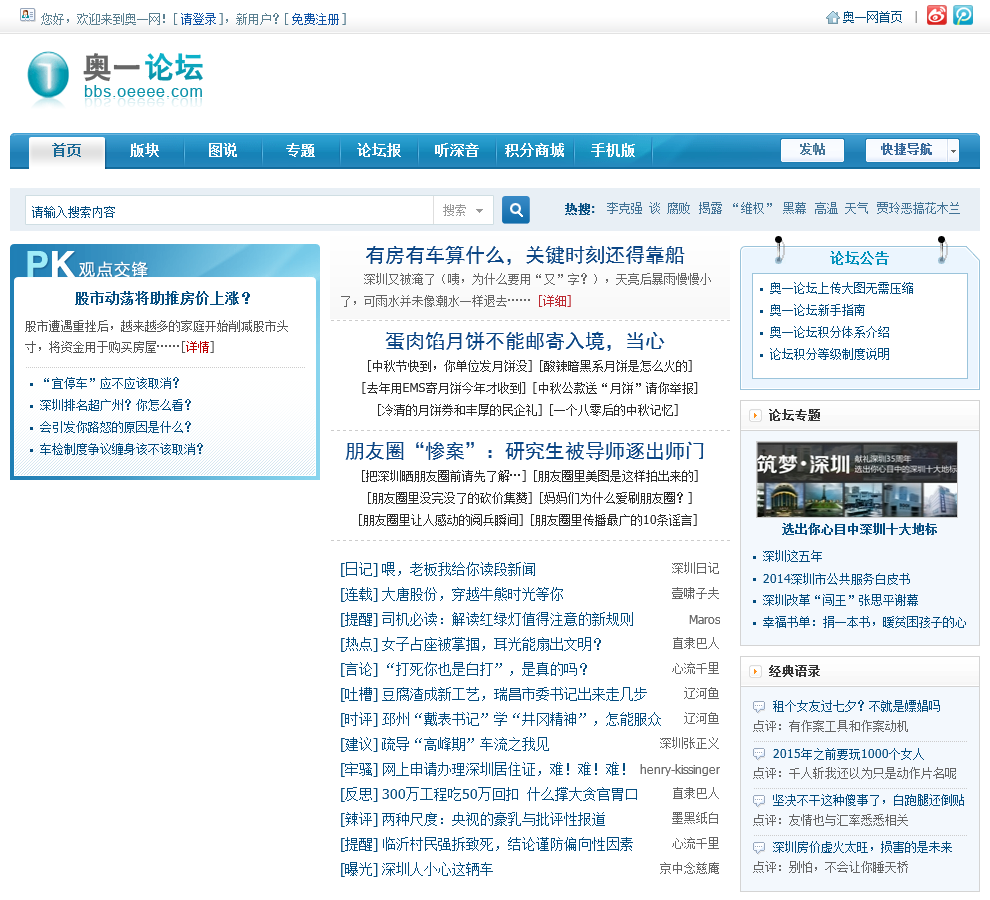Image resolution: width=990 pixels, height=900 pixels.
Task: Open the 搜索 type dropdown
Action: point(463,210)
